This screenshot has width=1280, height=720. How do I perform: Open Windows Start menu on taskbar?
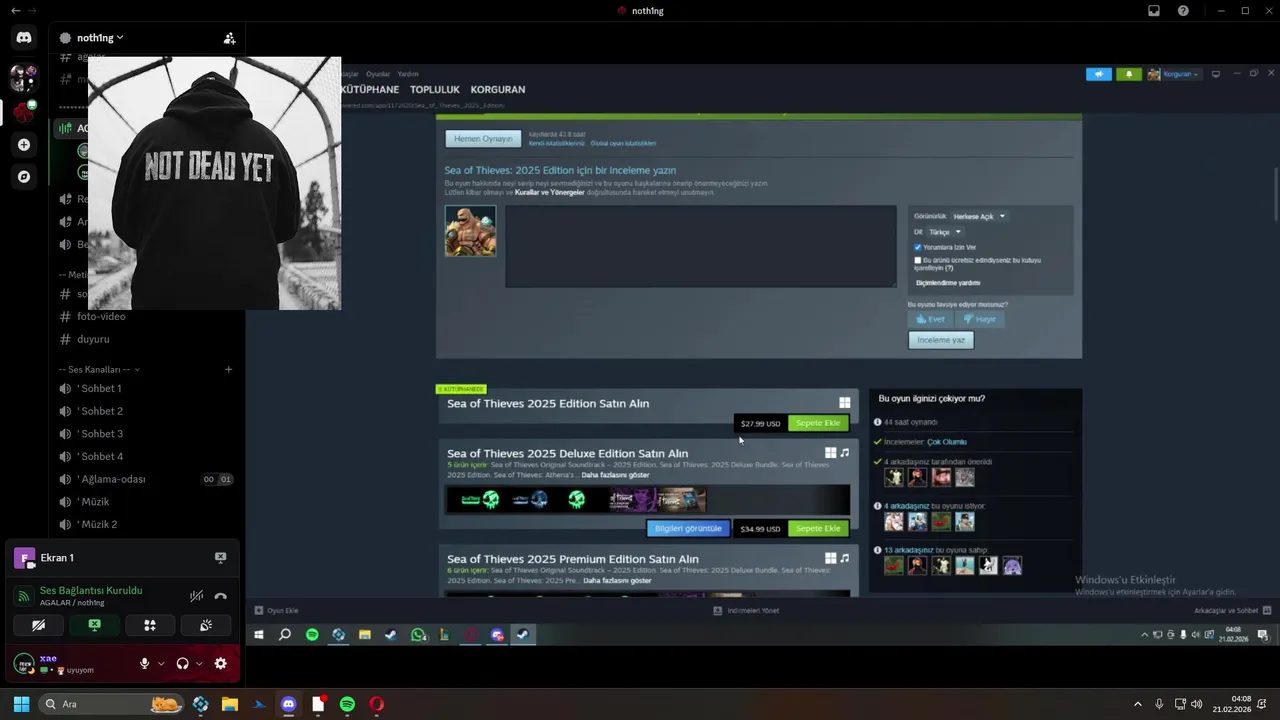[21, 704]
